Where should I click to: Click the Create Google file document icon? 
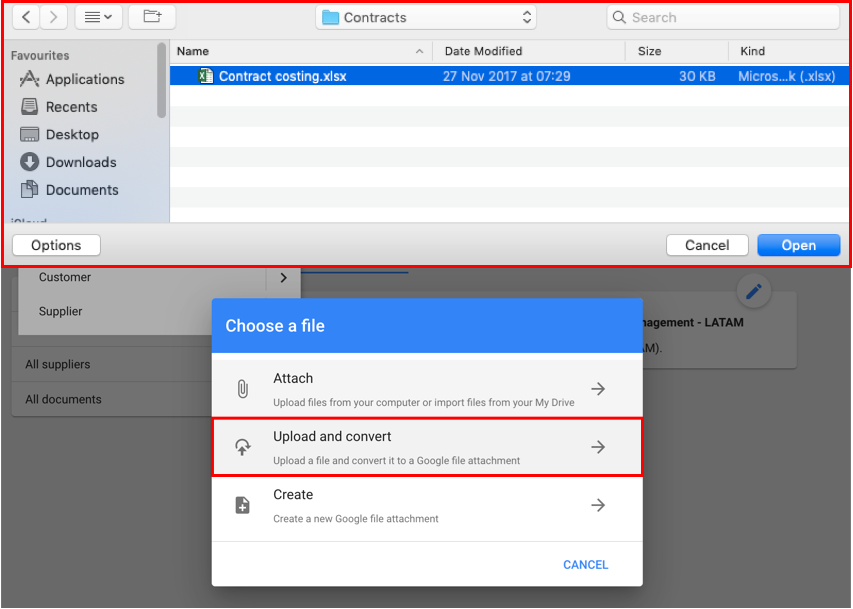(242, 504)
